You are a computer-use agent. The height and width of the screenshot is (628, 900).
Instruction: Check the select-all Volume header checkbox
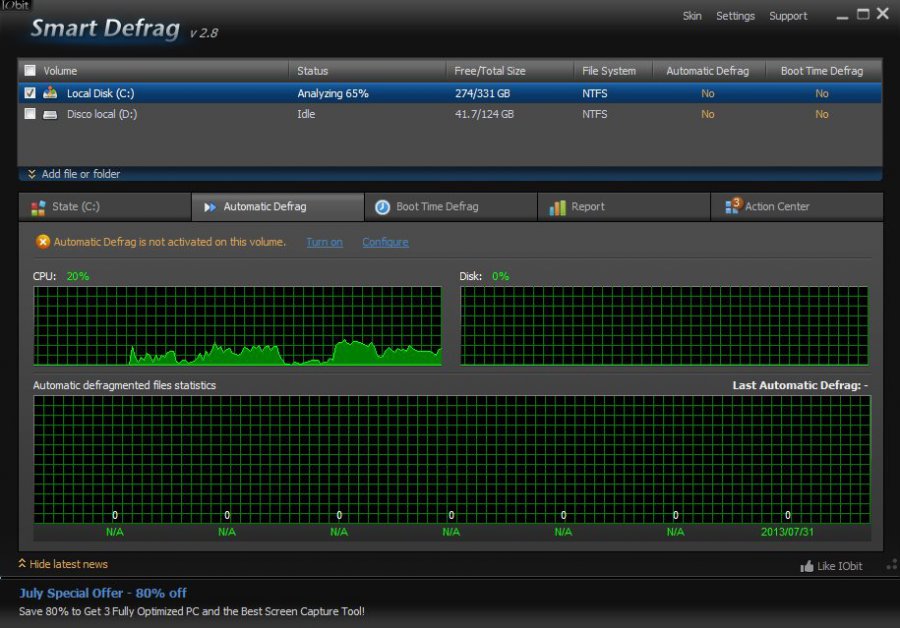[30, 70]
